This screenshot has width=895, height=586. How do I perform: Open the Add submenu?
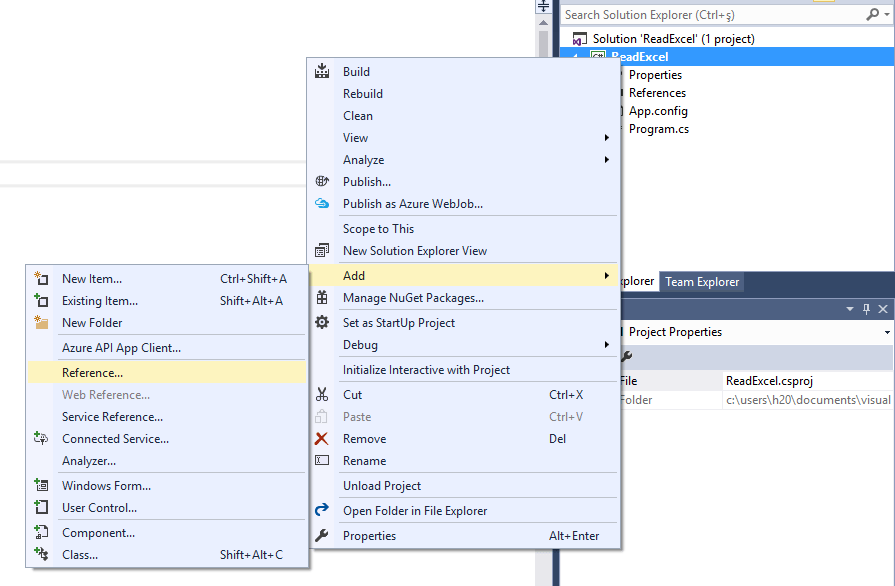[x=464, y=276]
